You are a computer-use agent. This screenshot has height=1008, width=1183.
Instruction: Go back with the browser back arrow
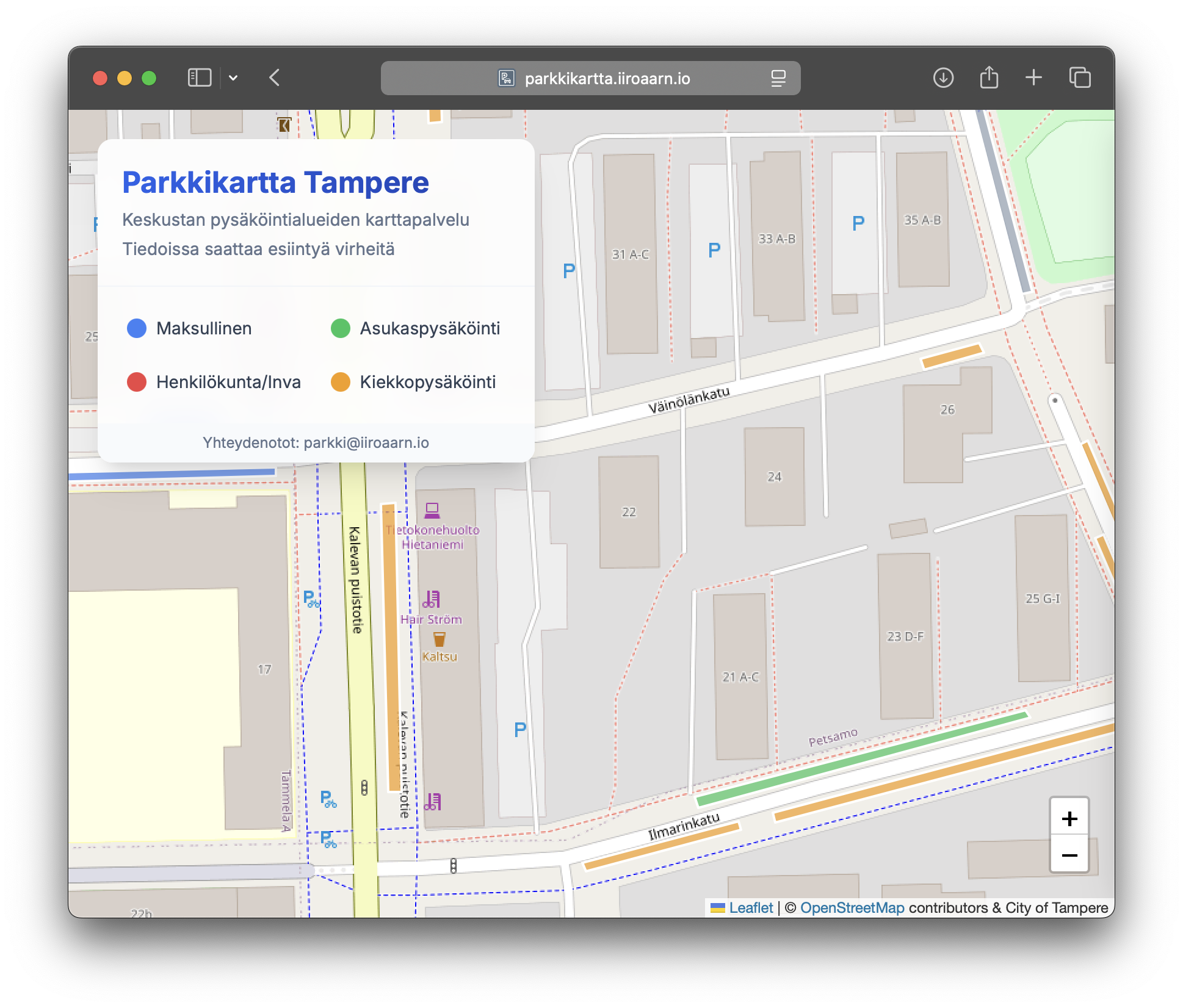275,78
